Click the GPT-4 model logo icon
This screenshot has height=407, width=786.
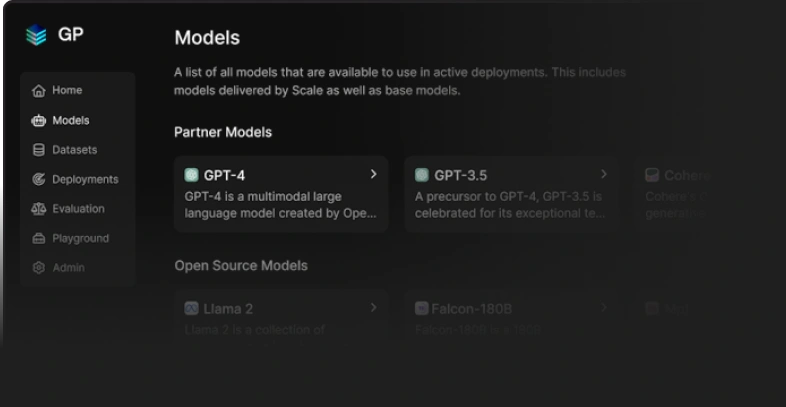[x=192, y=175]
